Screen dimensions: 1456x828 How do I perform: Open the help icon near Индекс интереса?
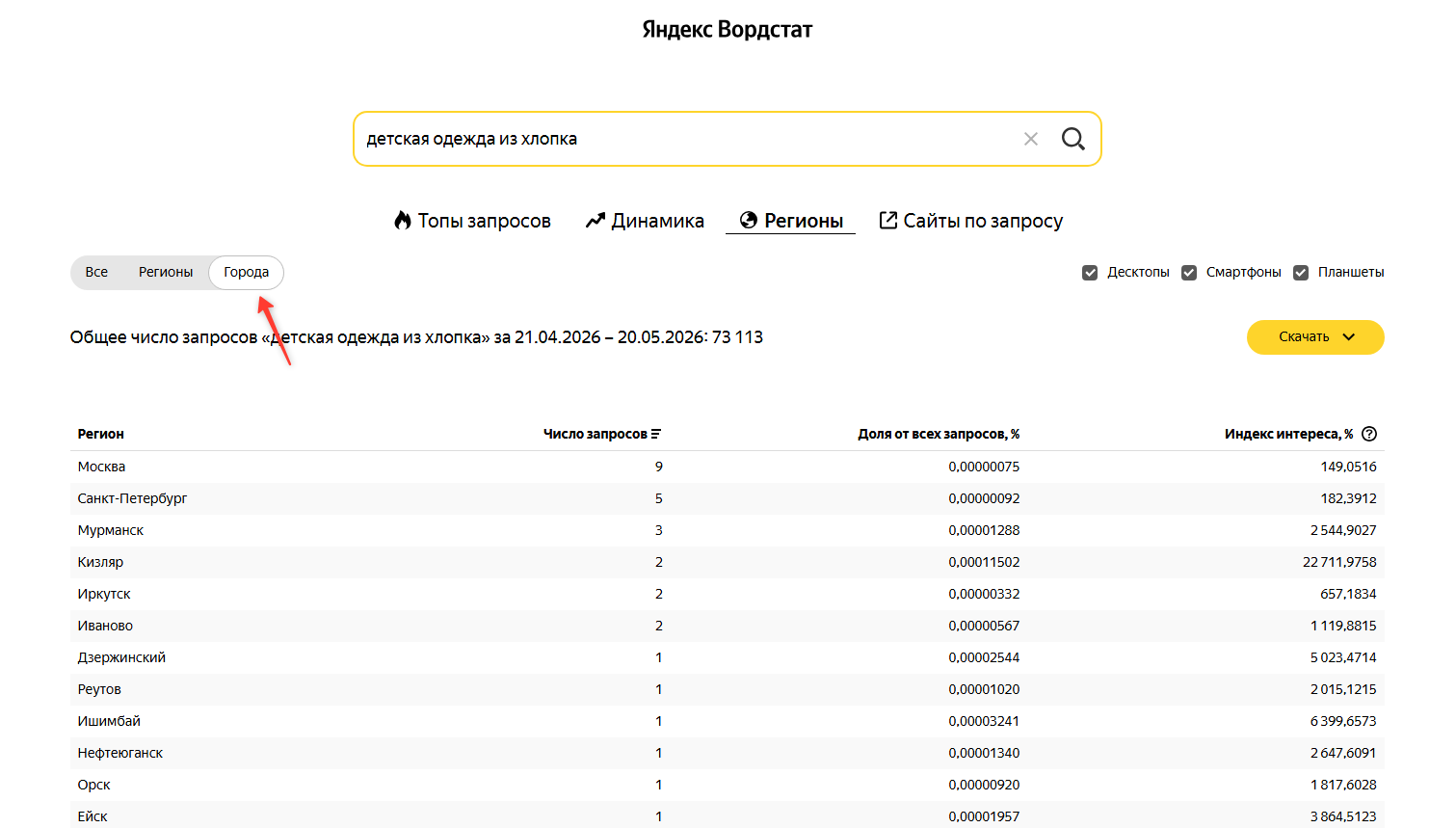coord(1369,434)
